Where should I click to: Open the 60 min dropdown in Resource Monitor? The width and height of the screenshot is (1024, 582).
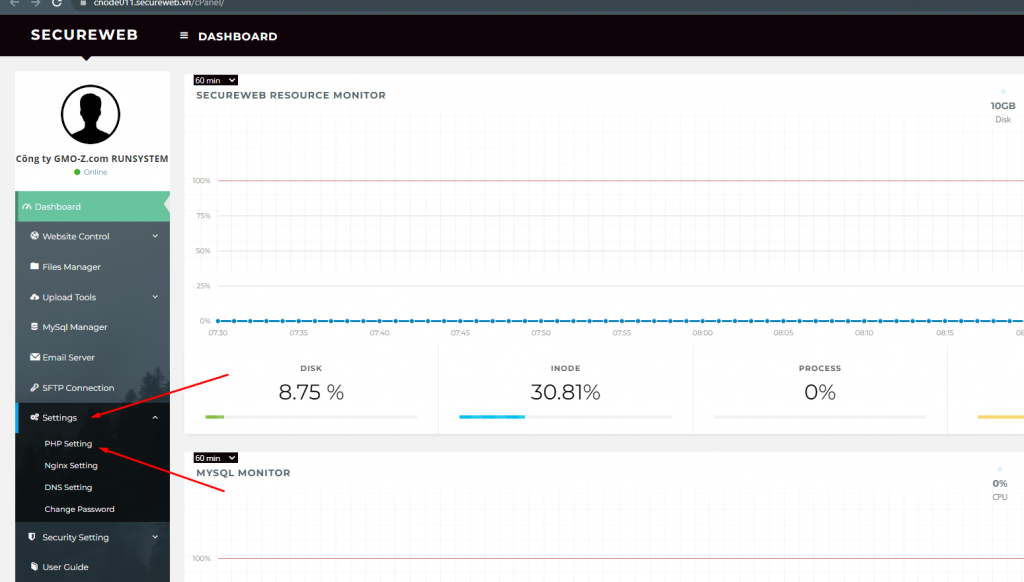tap(216, 80)
